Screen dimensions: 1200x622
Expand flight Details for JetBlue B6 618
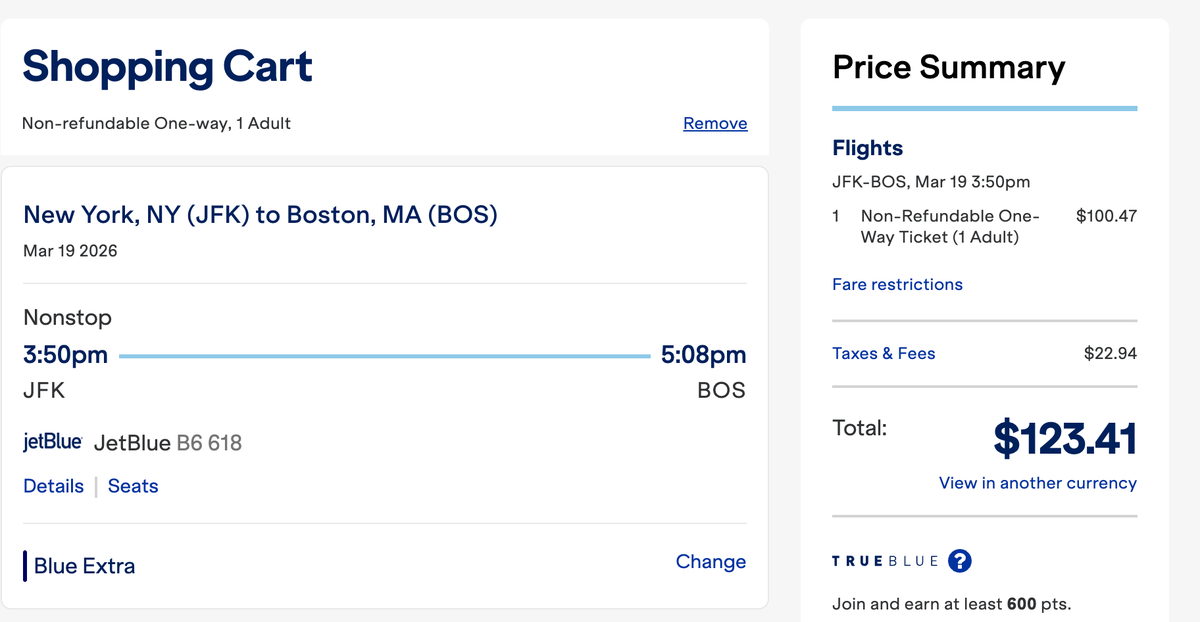53,485
